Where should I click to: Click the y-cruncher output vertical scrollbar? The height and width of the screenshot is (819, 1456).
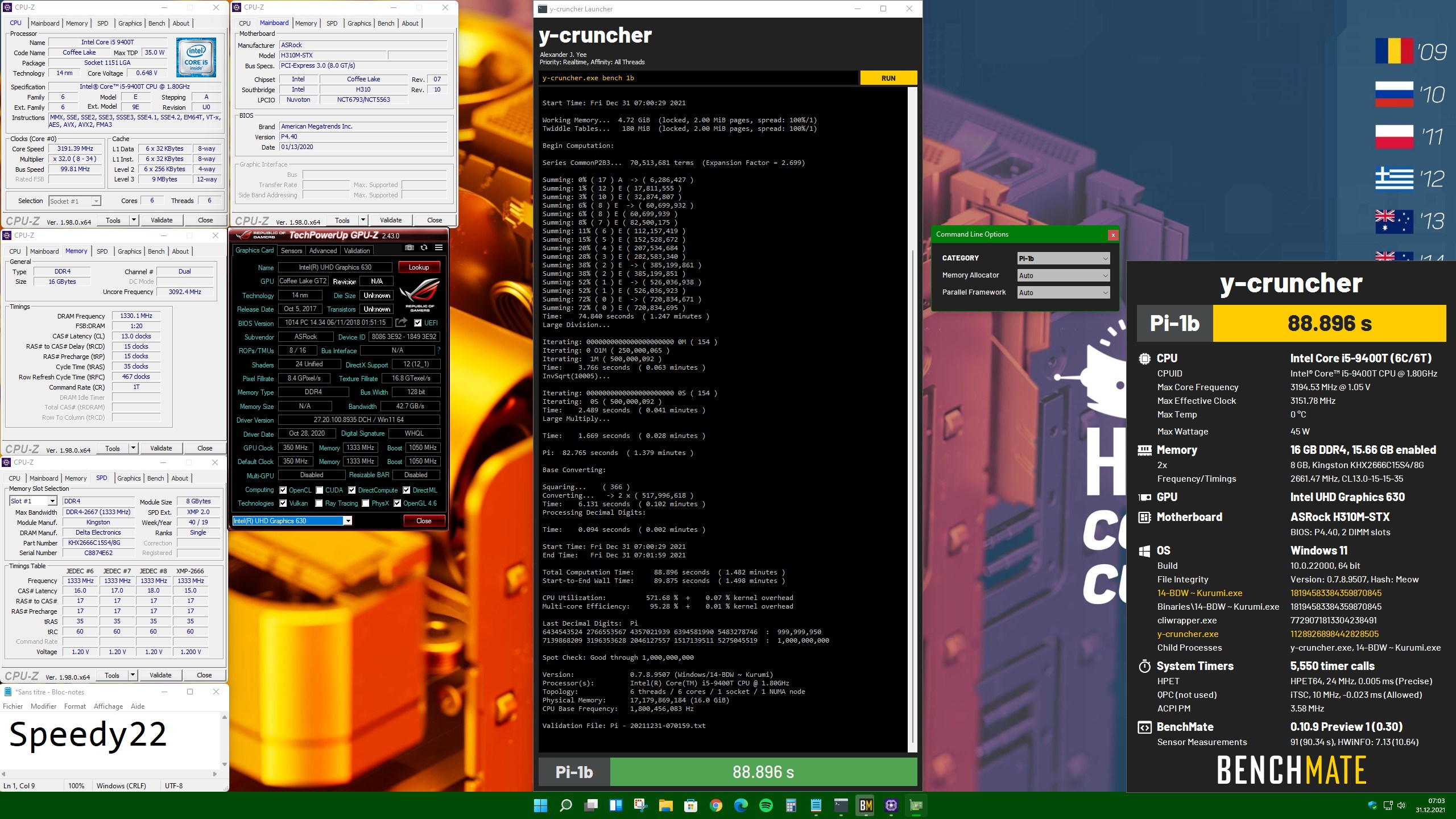pyautogui.click(x=912, y=419)
